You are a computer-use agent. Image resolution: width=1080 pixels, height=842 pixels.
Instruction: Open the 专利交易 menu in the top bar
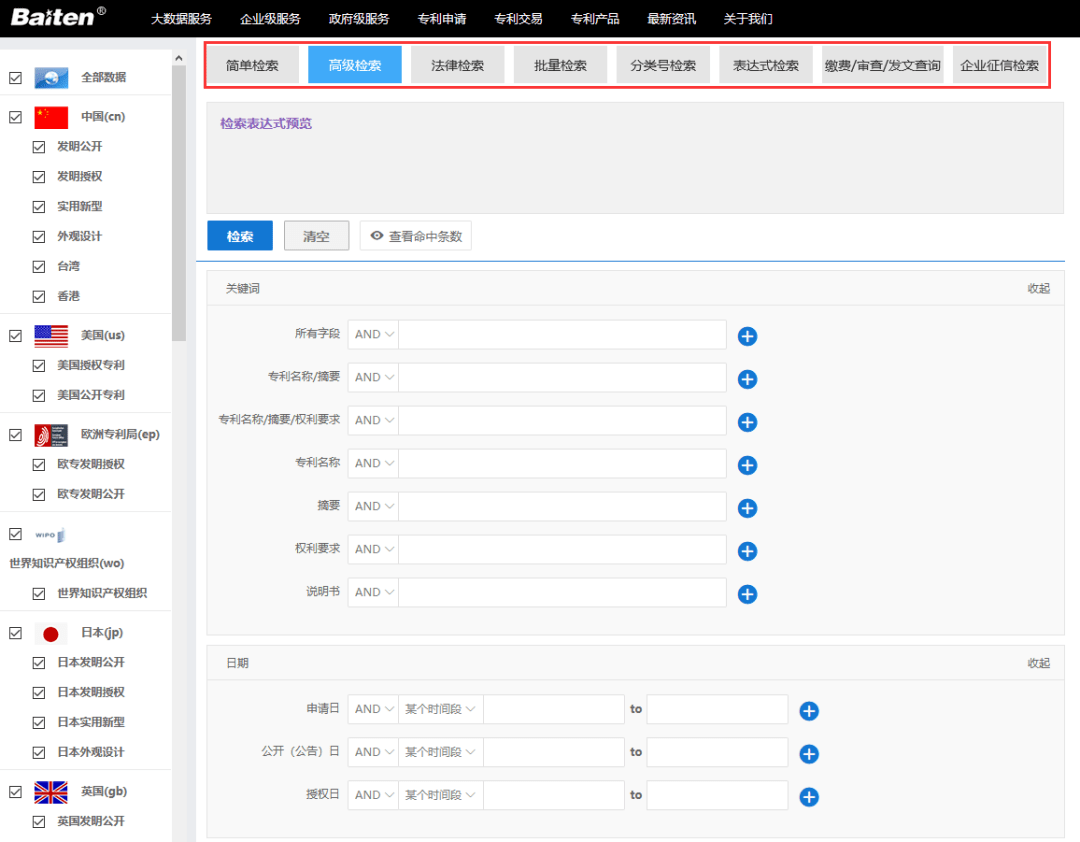pos(518,18)
